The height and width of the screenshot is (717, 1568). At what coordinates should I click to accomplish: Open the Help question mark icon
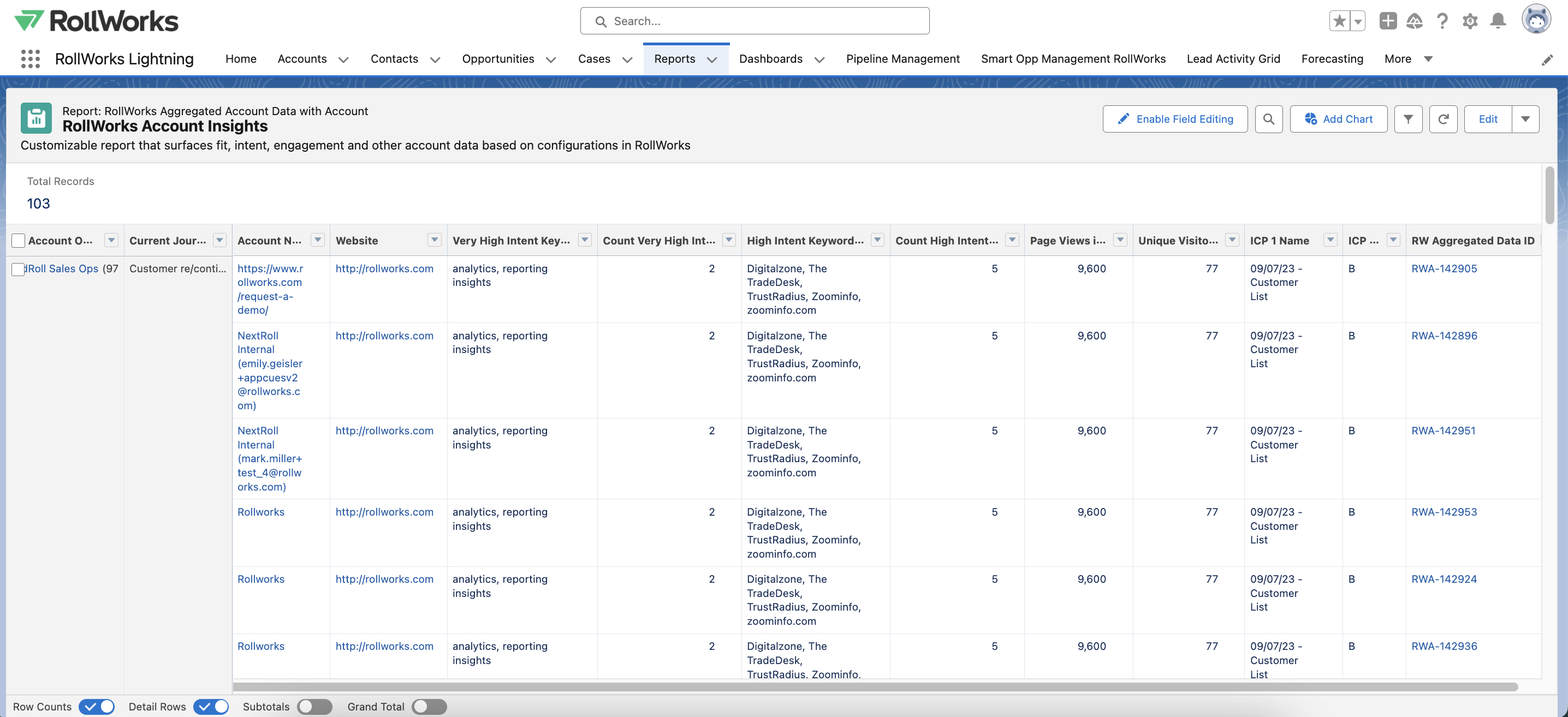click(1442, 21)
